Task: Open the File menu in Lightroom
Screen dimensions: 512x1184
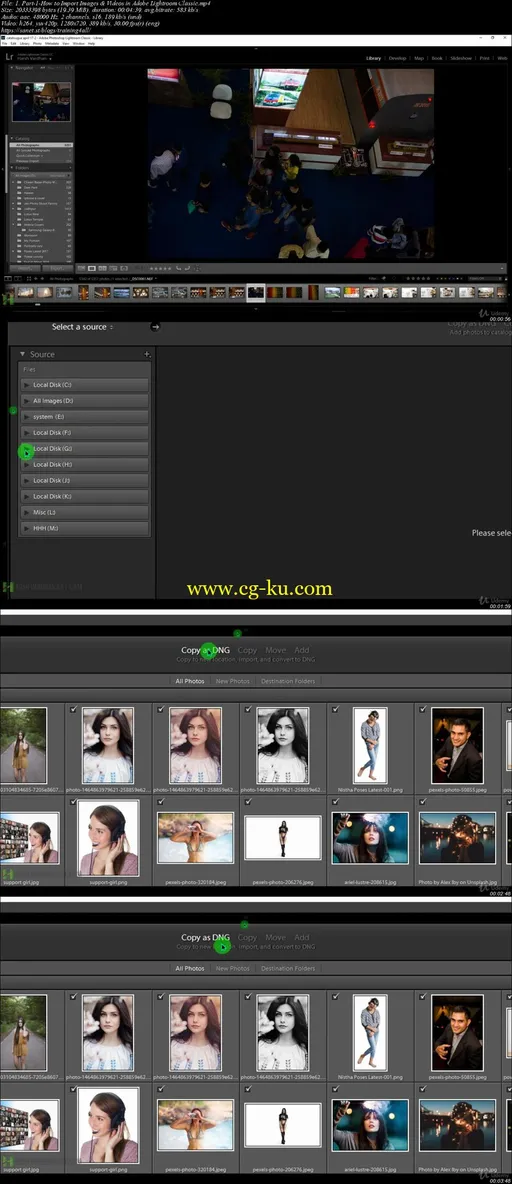Action: click(x=5, y=44)
